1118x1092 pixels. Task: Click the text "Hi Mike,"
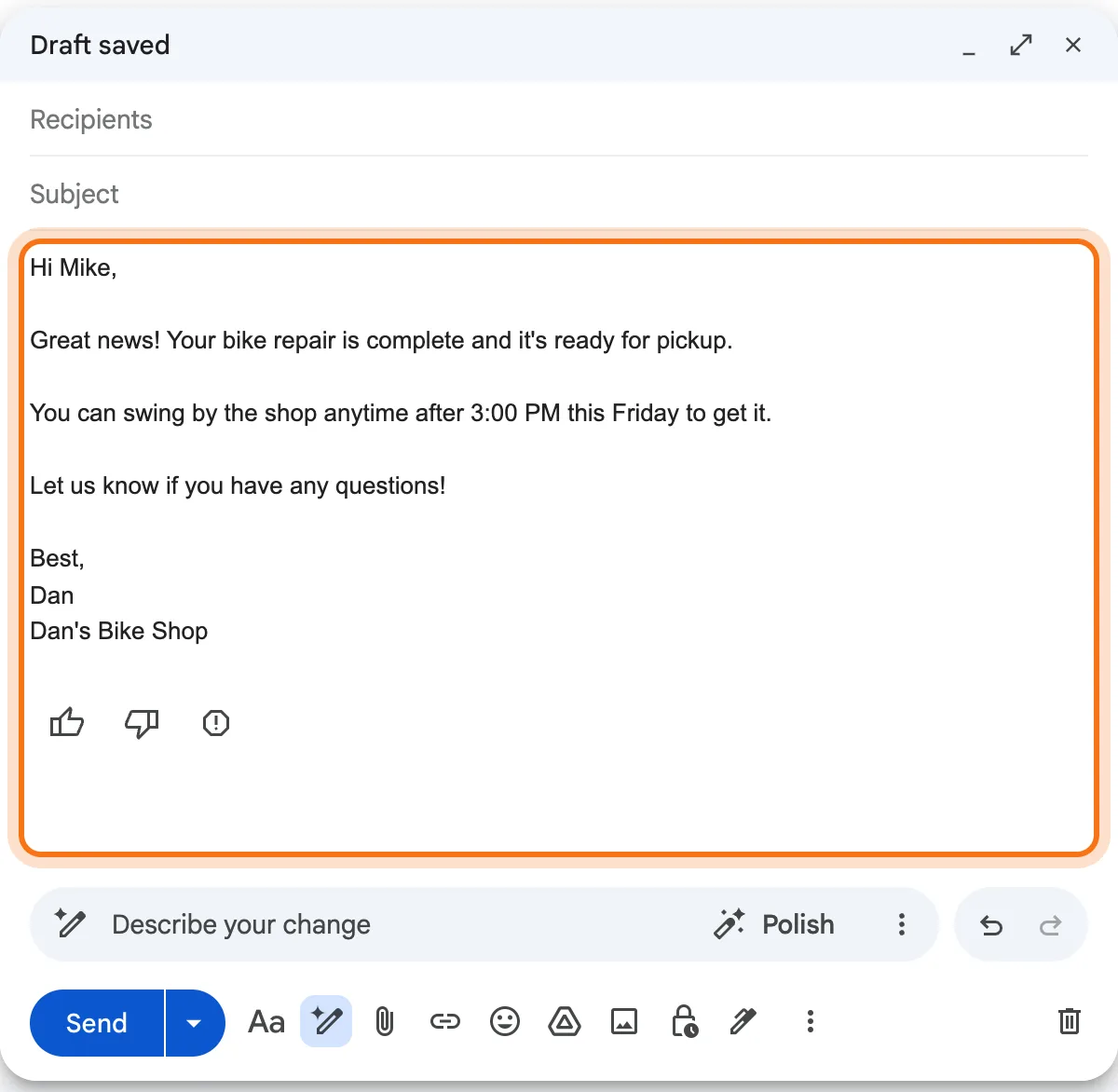74,268
